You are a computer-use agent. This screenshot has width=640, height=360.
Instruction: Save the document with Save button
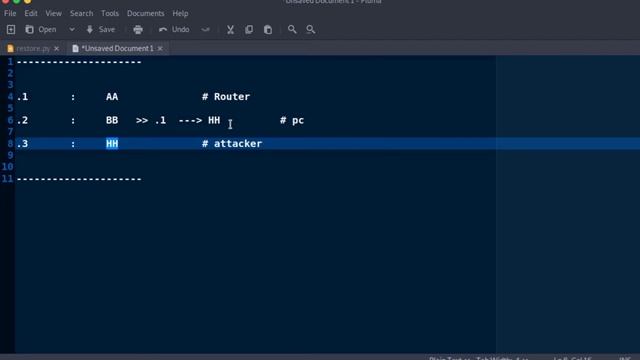(100, 29)
